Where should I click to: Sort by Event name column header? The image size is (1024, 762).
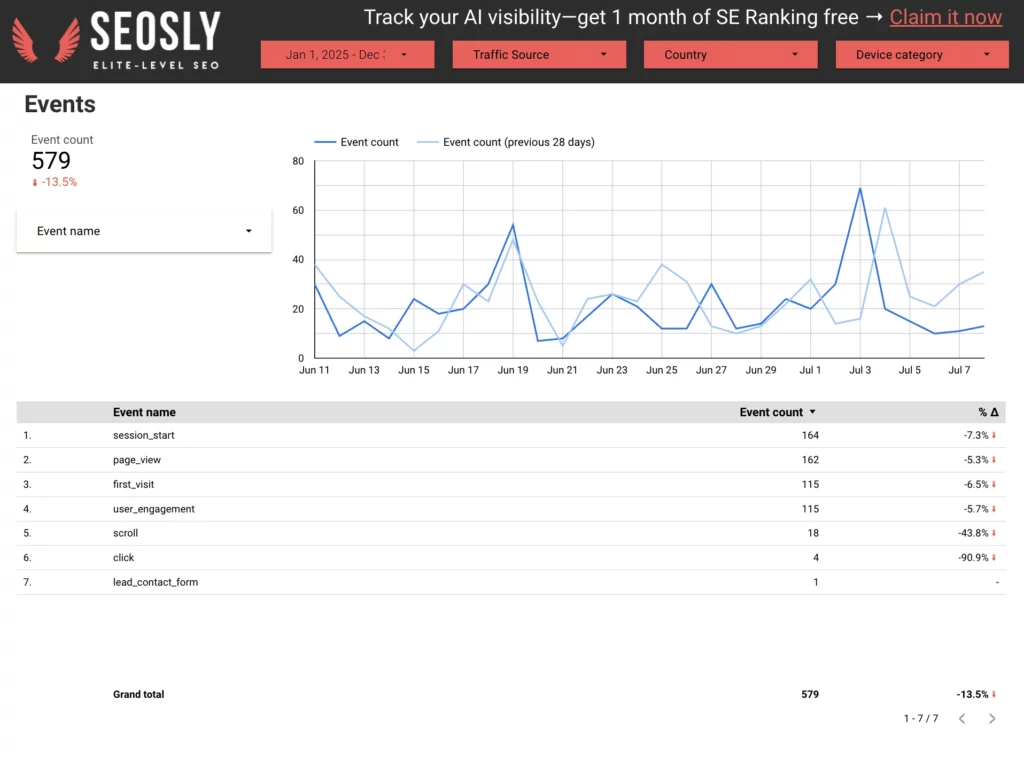coord(144,412)
